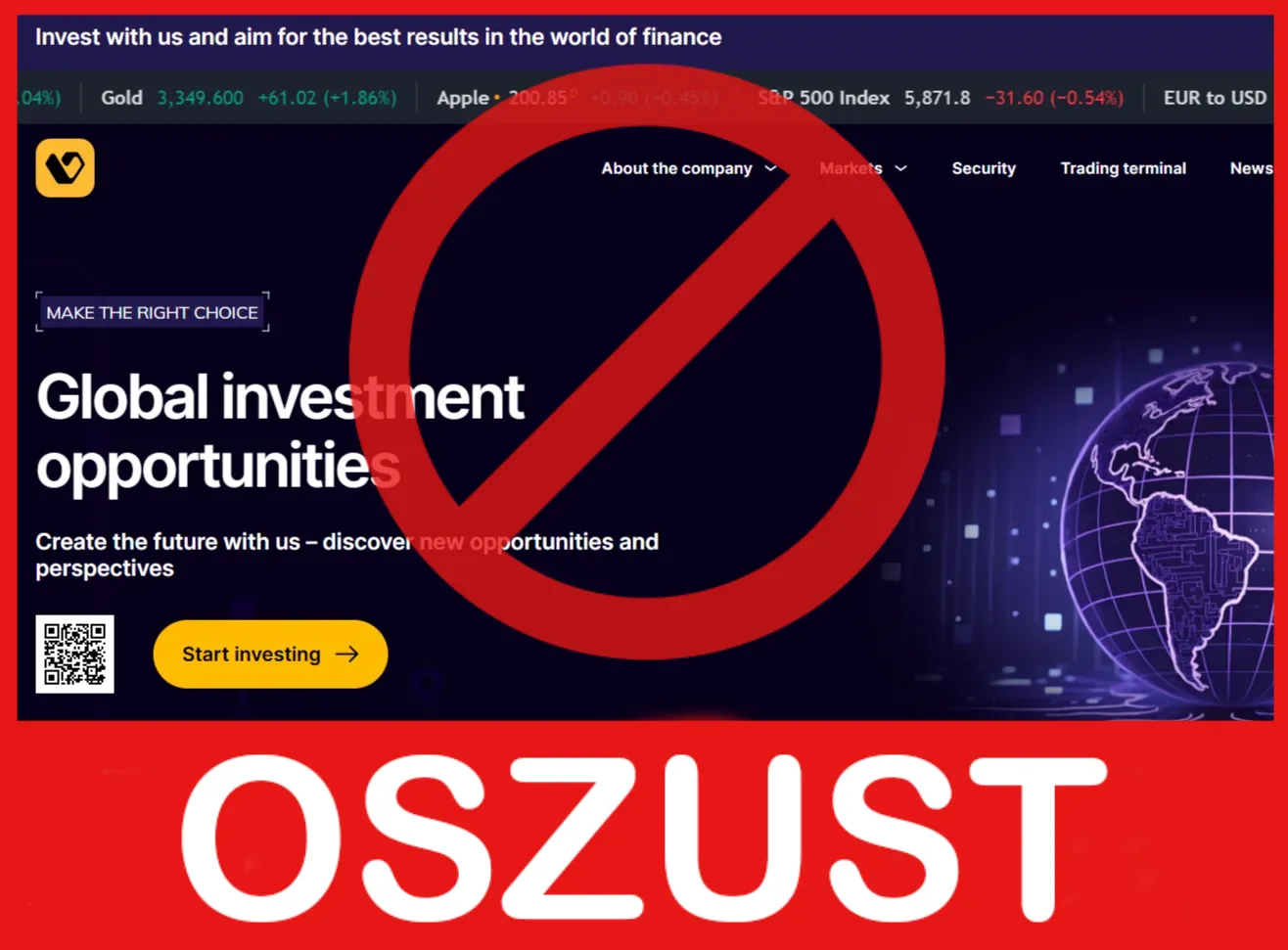The image size is (1288, 950).
Task: Click the Global investment opportunities heading
Action: tap(280, 430)
